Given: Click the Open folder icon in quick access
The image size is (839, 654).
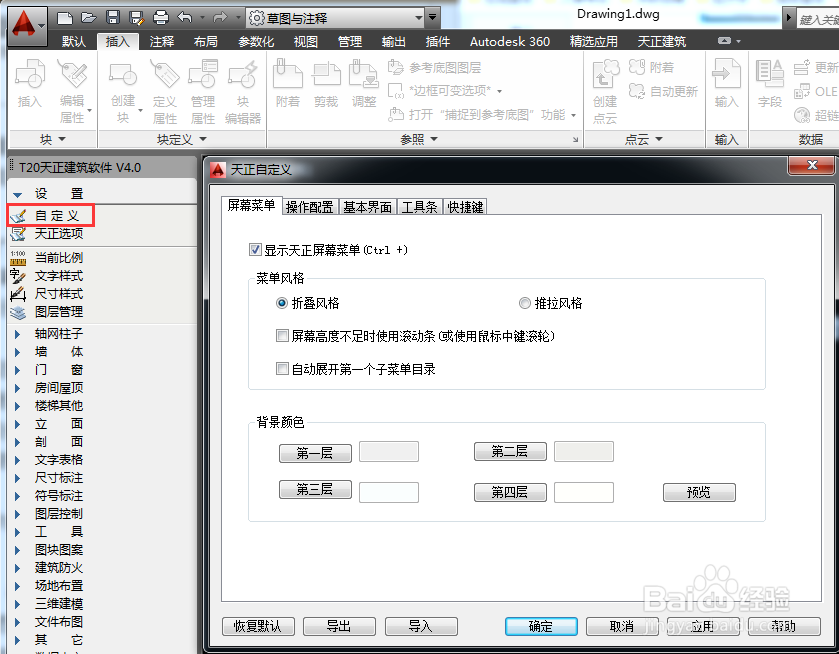Looking at the screenshot, I should [x=89, y=18].
